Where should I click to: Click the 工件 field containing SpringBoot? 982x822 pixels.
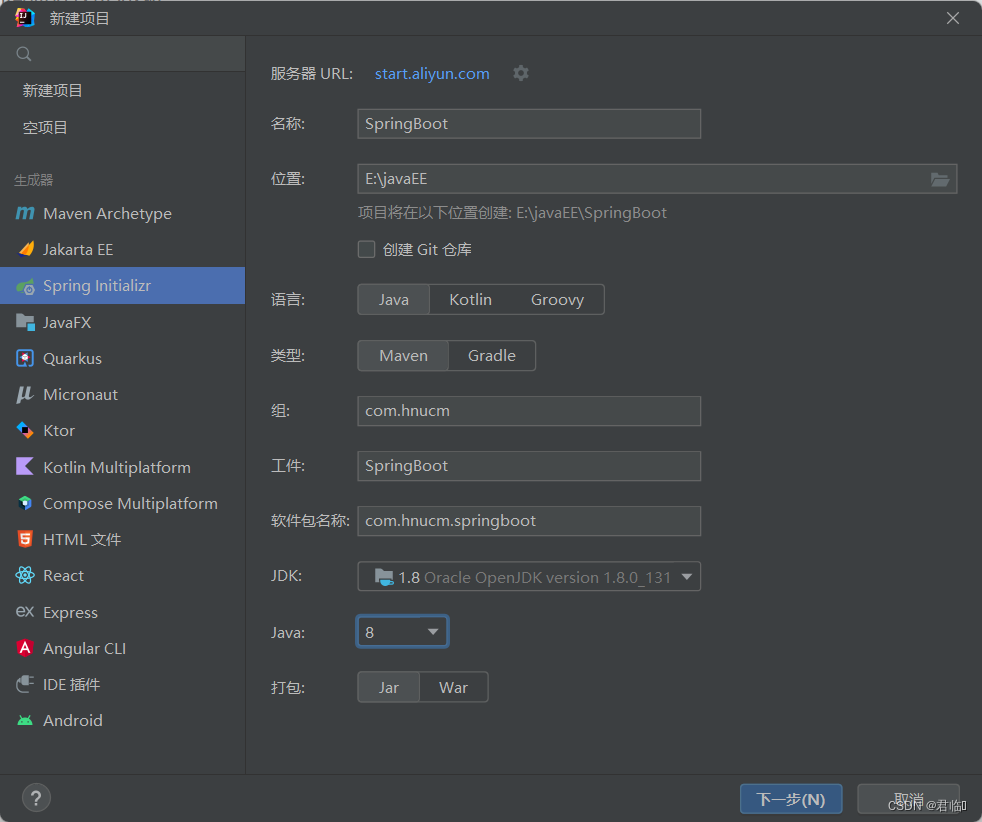529,466
